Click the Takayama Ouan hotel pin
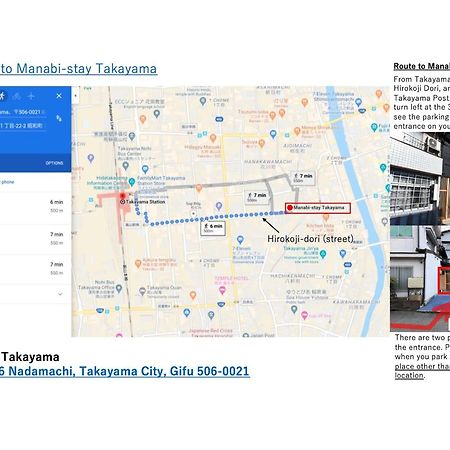Screen dimensions: 450x450 (x=142, y=291)
